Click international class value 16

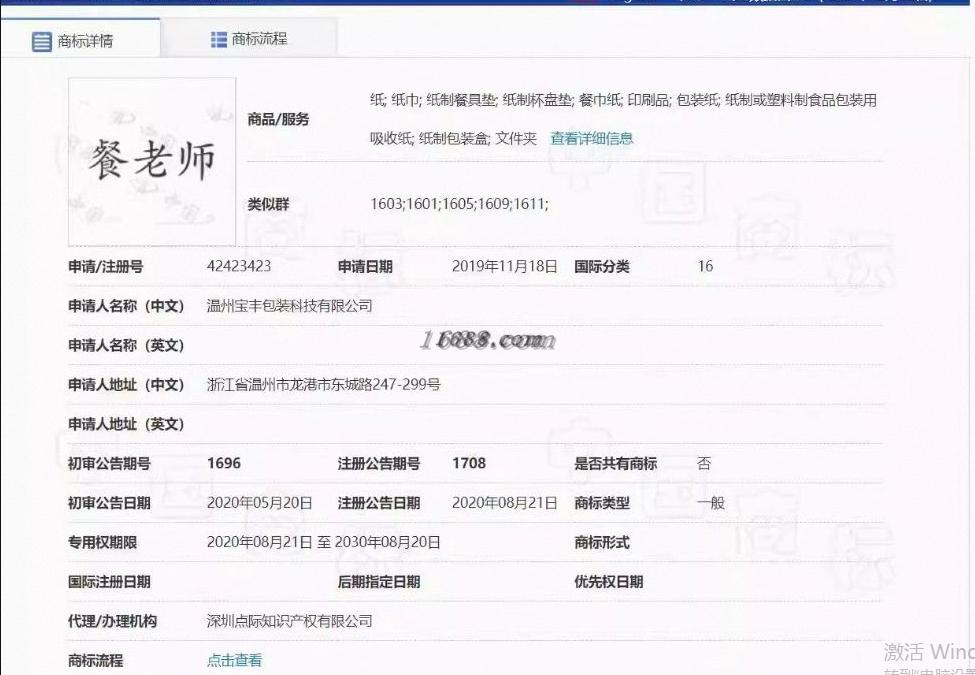(x=705, y=267)
